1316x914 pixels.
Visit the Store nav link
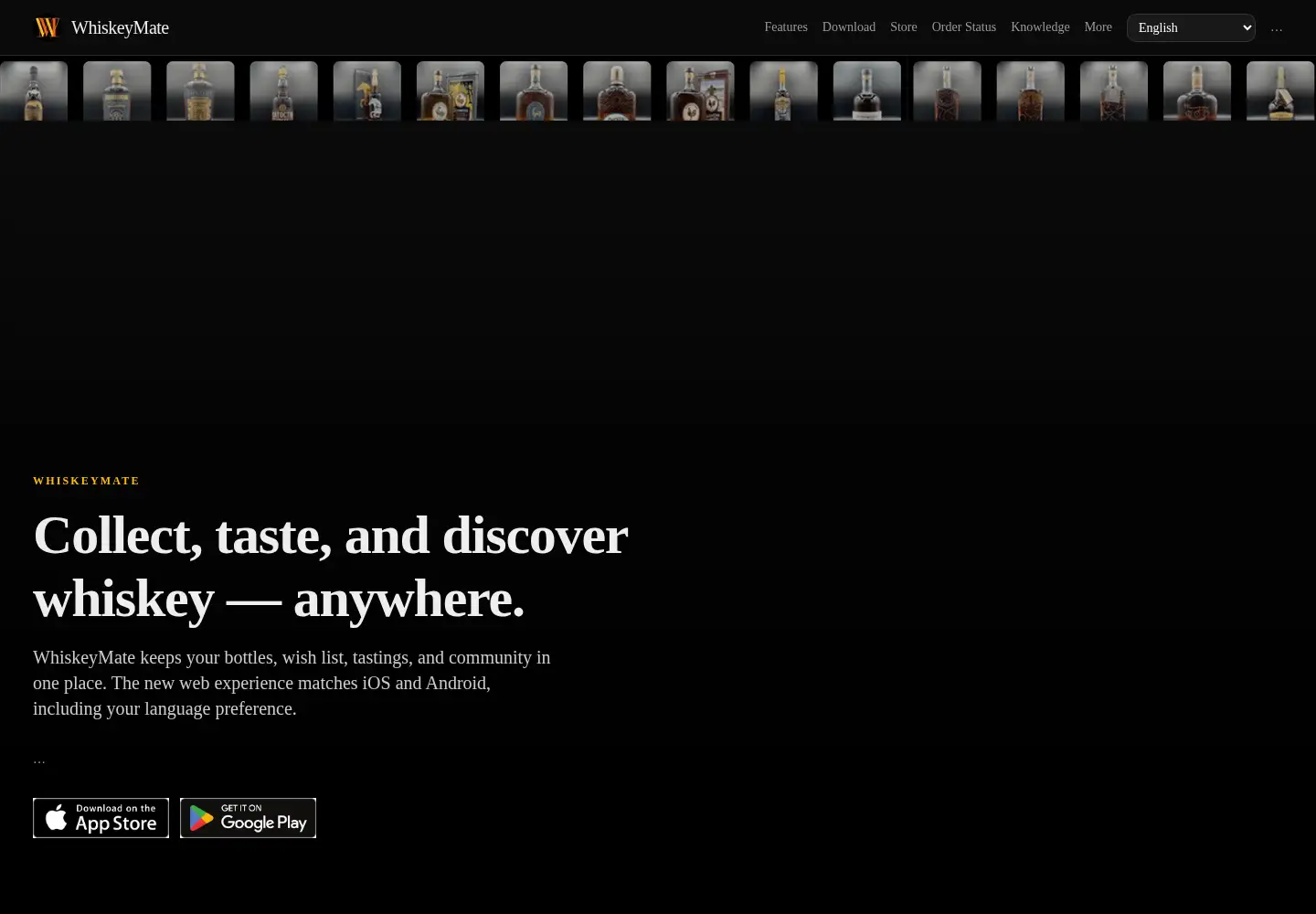click(904, 27)
